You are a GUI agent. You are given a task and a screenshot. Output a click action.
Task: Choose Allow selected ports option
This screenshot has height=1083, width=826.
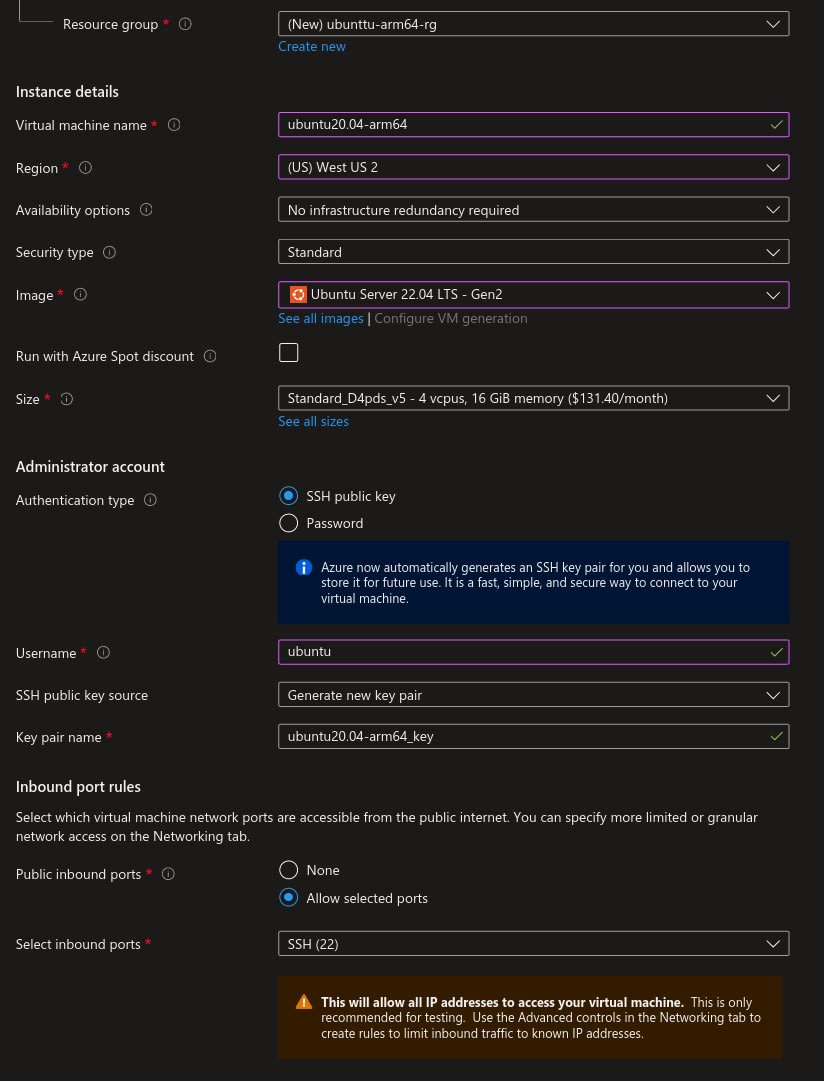click(x=289, y=898)
